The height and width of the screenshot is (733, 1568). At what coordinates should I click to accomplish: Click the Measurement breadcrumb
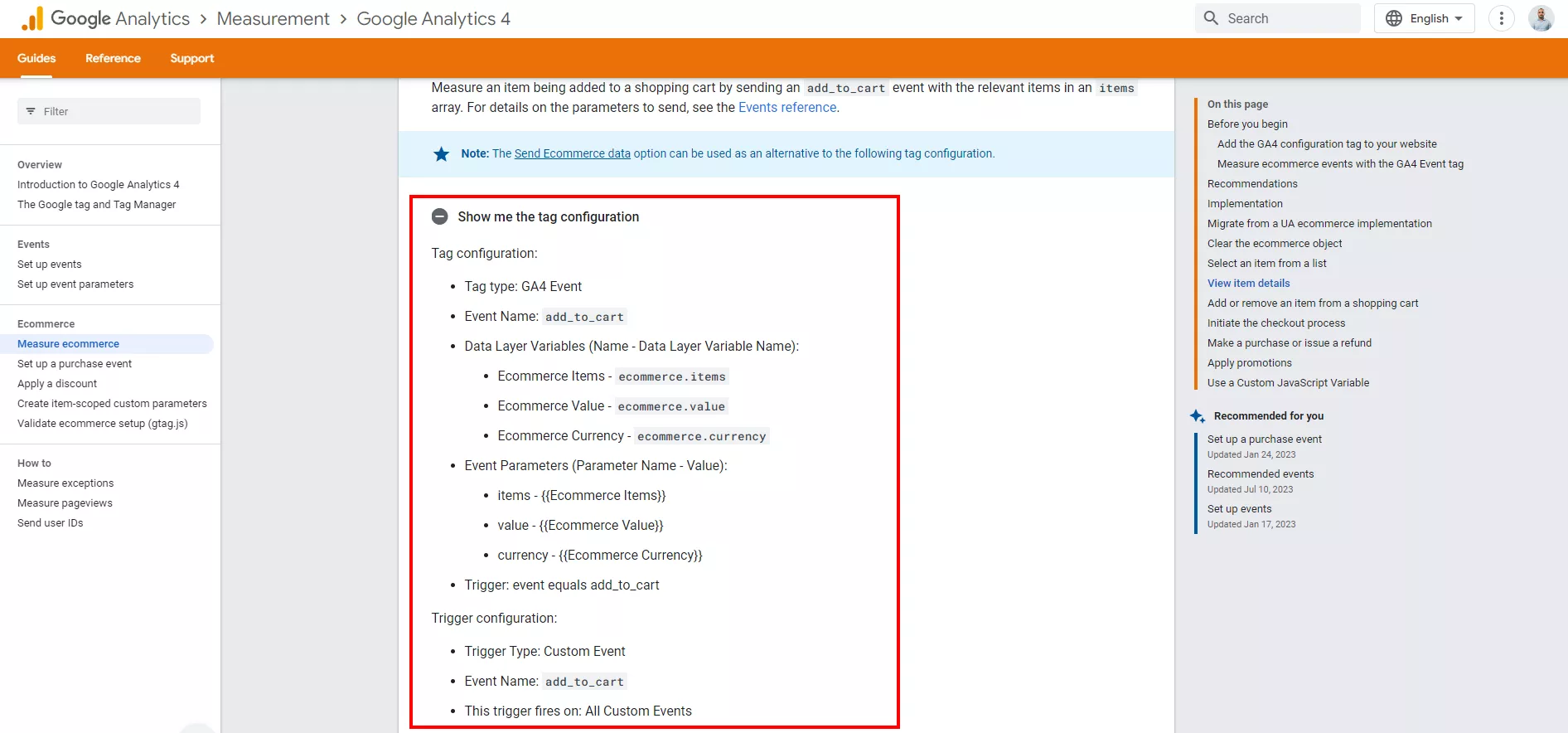coord(273,19)
